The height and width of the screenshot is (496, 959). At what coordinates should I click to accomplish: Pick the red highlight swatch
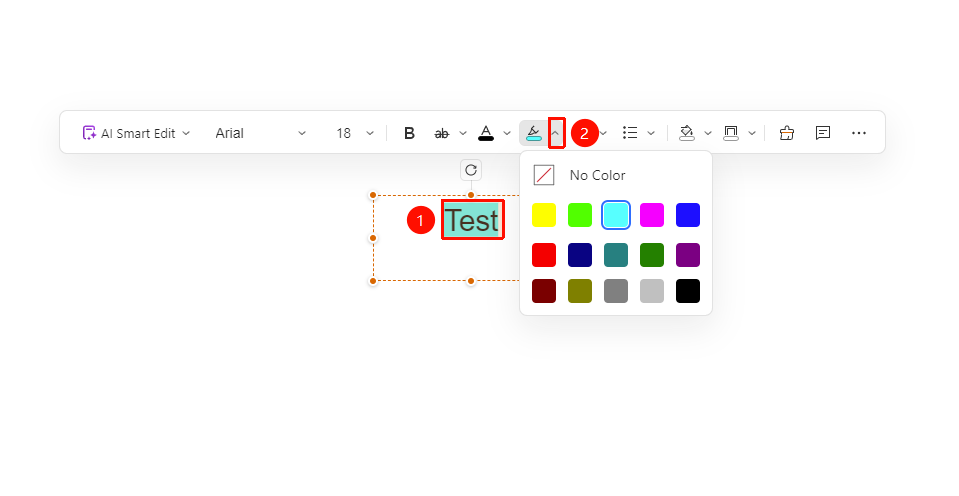pyautogui.click(x=544, y=255)
